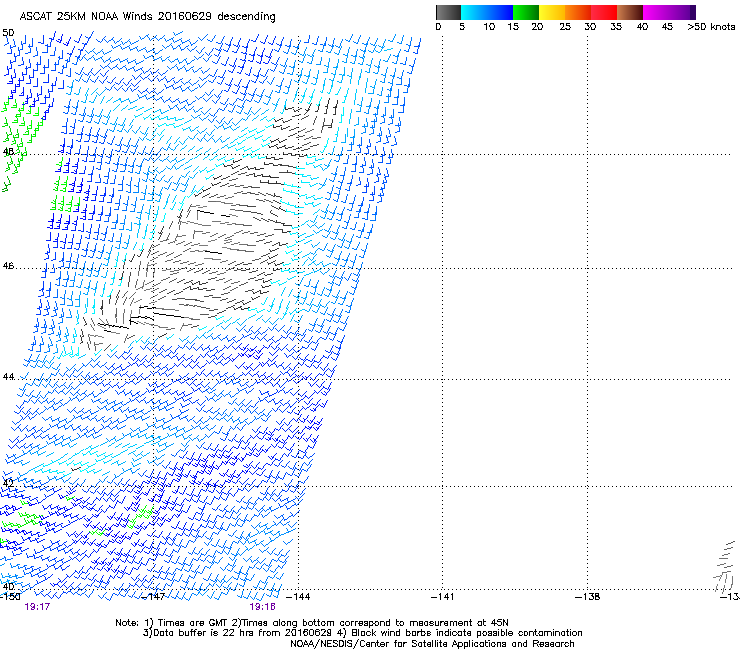Click latitude label 50
The height and width of the screenshot is (650, 740).
pos(8,33)
